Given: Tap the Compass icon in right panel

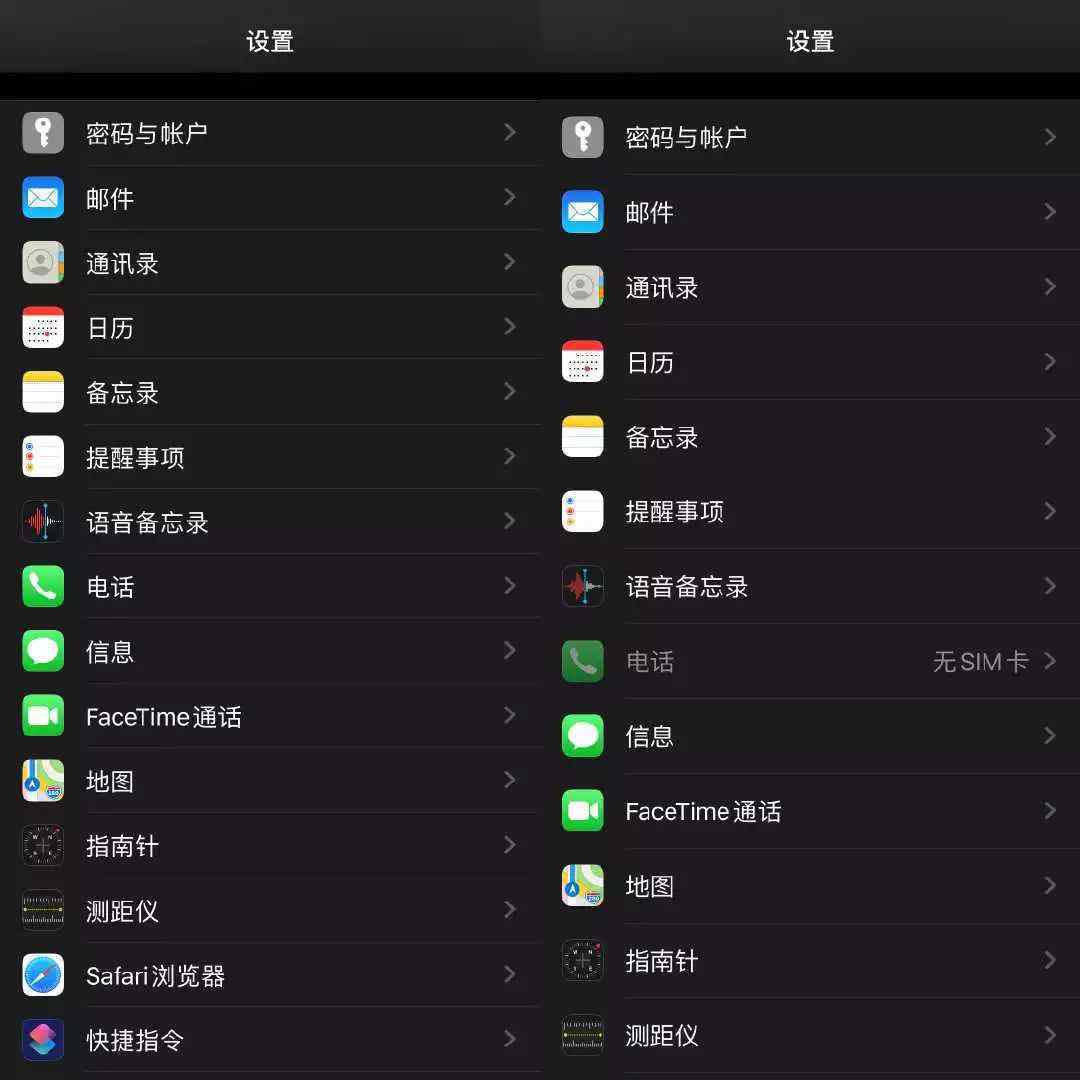Looking at the screenshot, I should [583, 960].
